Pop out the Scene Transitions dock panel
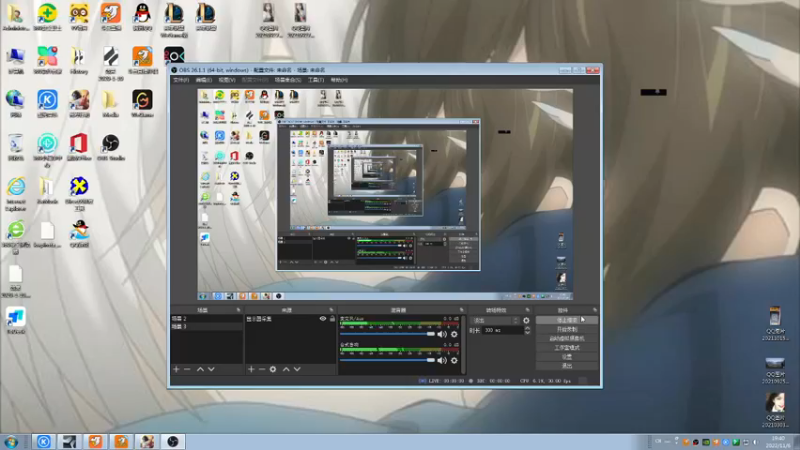The width and height of the screenshot is (800, 450). pyautogui.click(x=528, y=310)
